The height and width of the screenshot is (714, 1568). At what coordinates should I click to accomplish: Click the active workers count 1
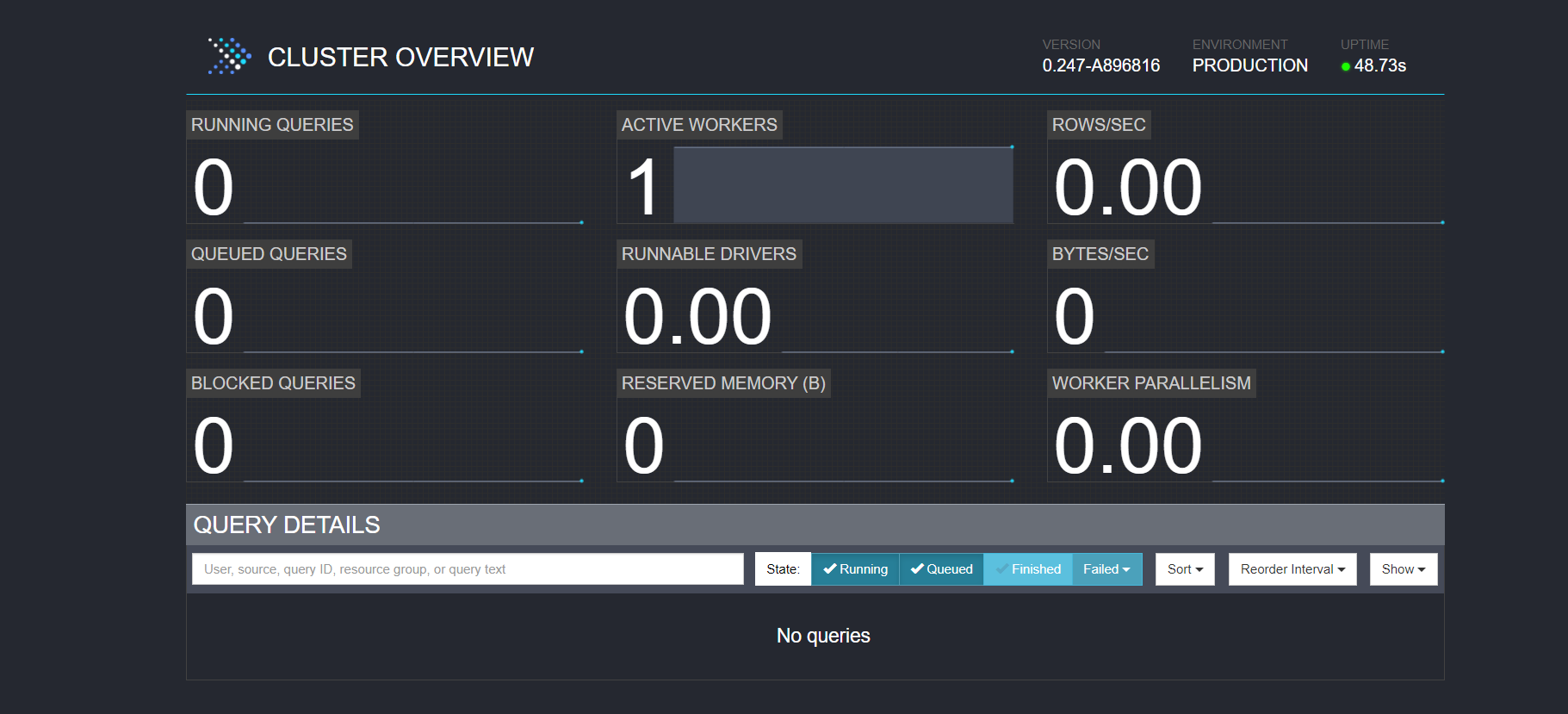click(x=643, y=187)
